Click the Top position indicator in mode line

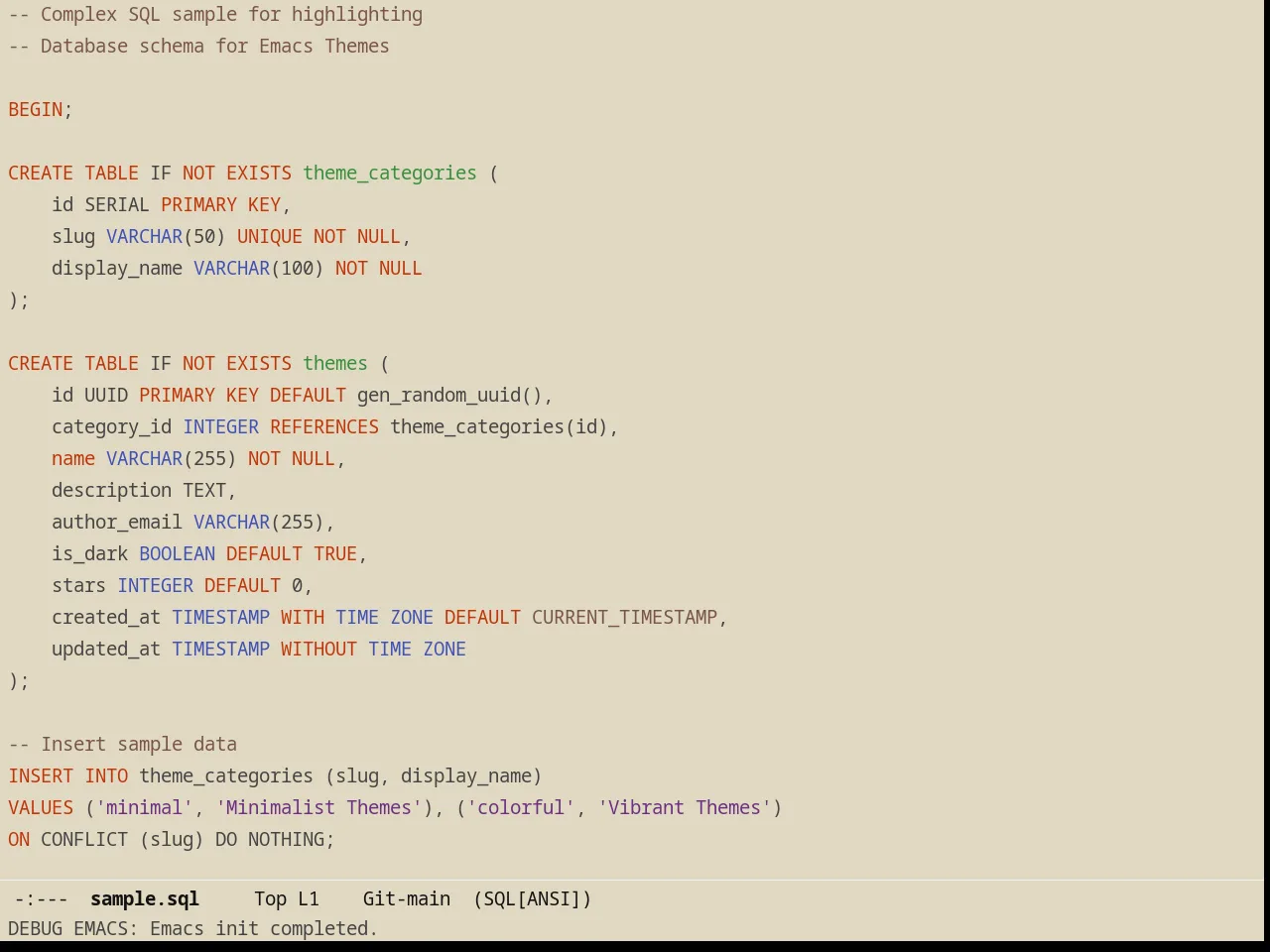click(x=270, y=898)
